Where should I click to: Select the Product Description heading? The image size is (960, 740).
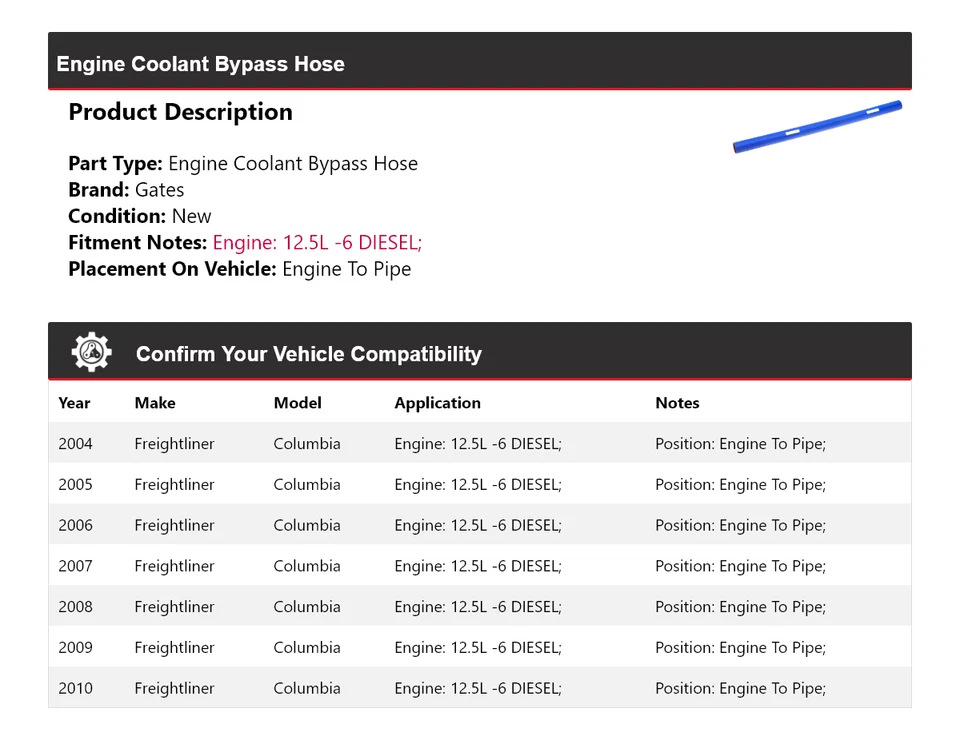(x=181, y=112)
